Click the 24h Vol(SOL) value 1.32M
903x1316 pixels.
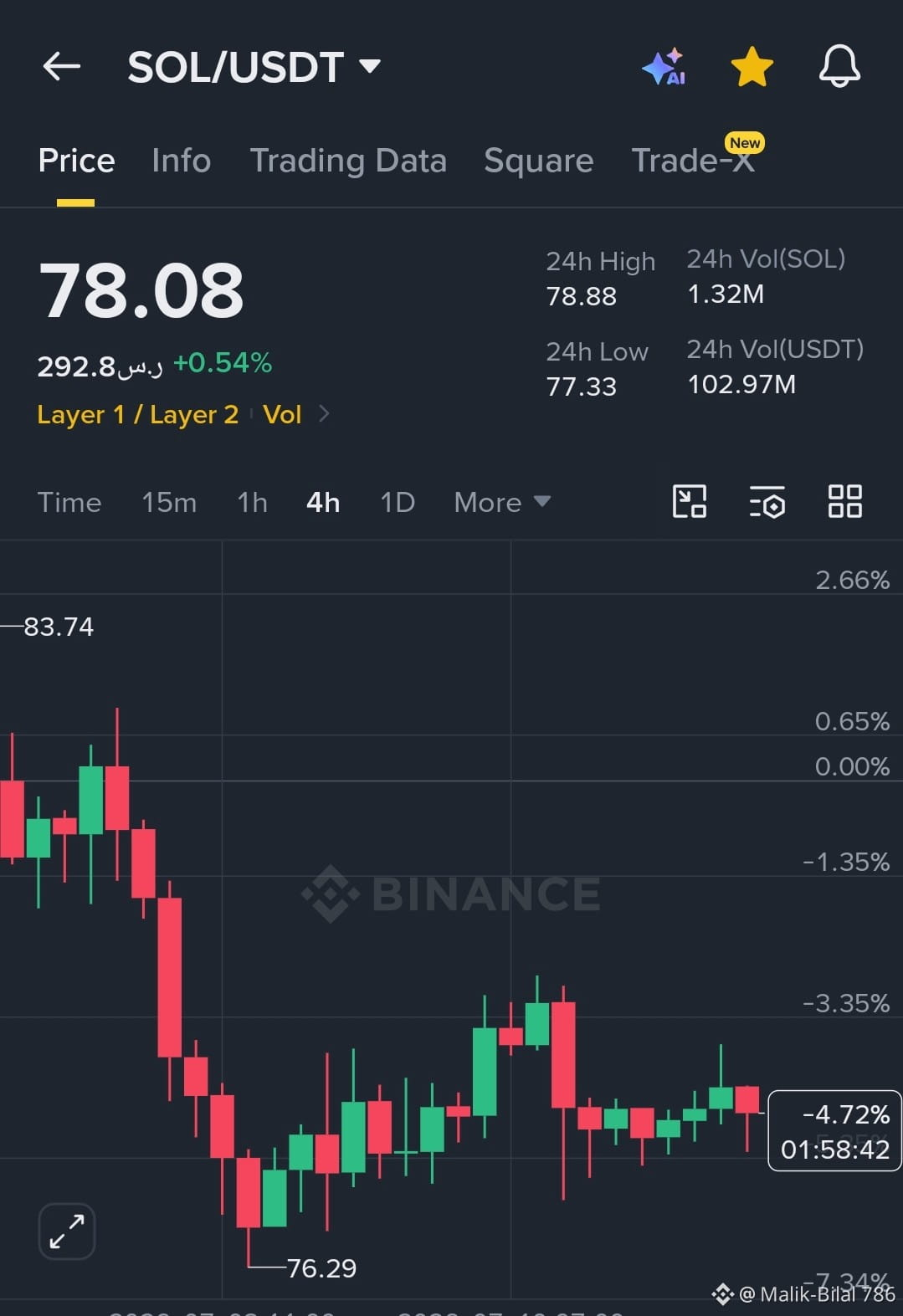[x=726, y=294]
